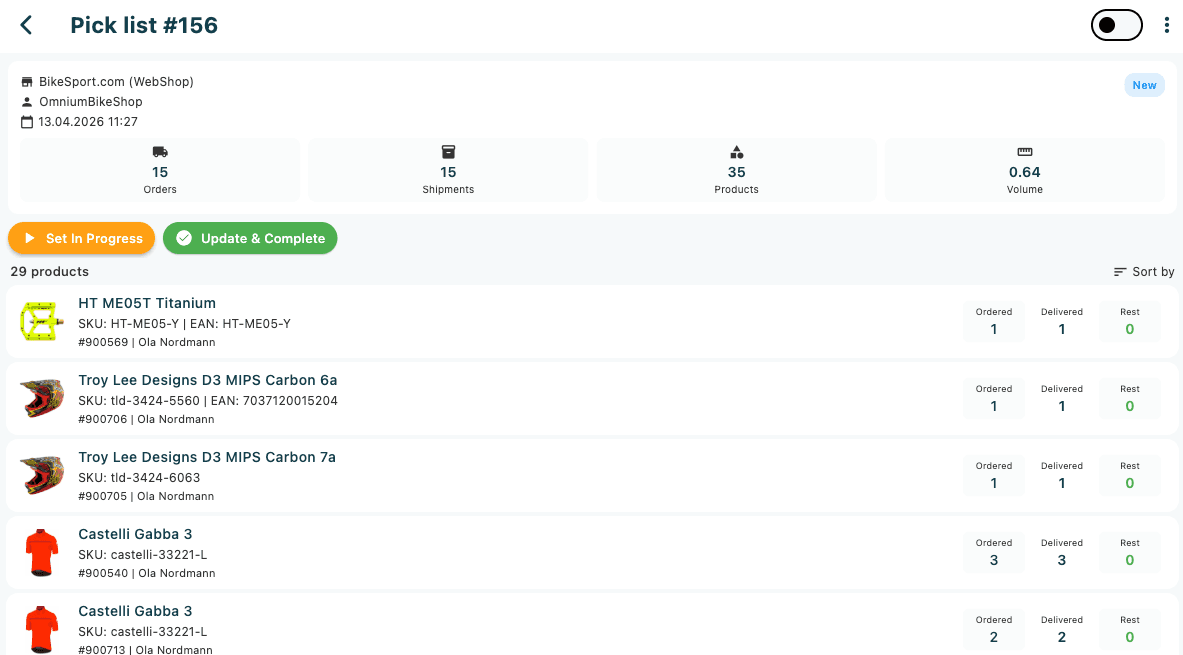Viewport: 1183px width, 655px height.
Task: Click the Set In Progress button
Action: tap(81, 238)
